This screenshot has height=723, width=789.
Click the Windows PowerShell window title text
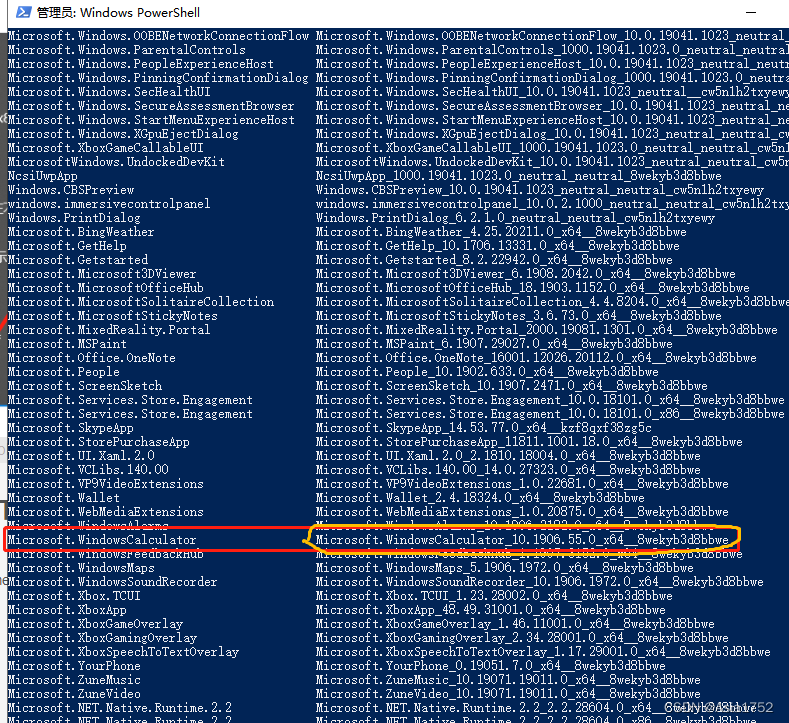click(118, 13)
